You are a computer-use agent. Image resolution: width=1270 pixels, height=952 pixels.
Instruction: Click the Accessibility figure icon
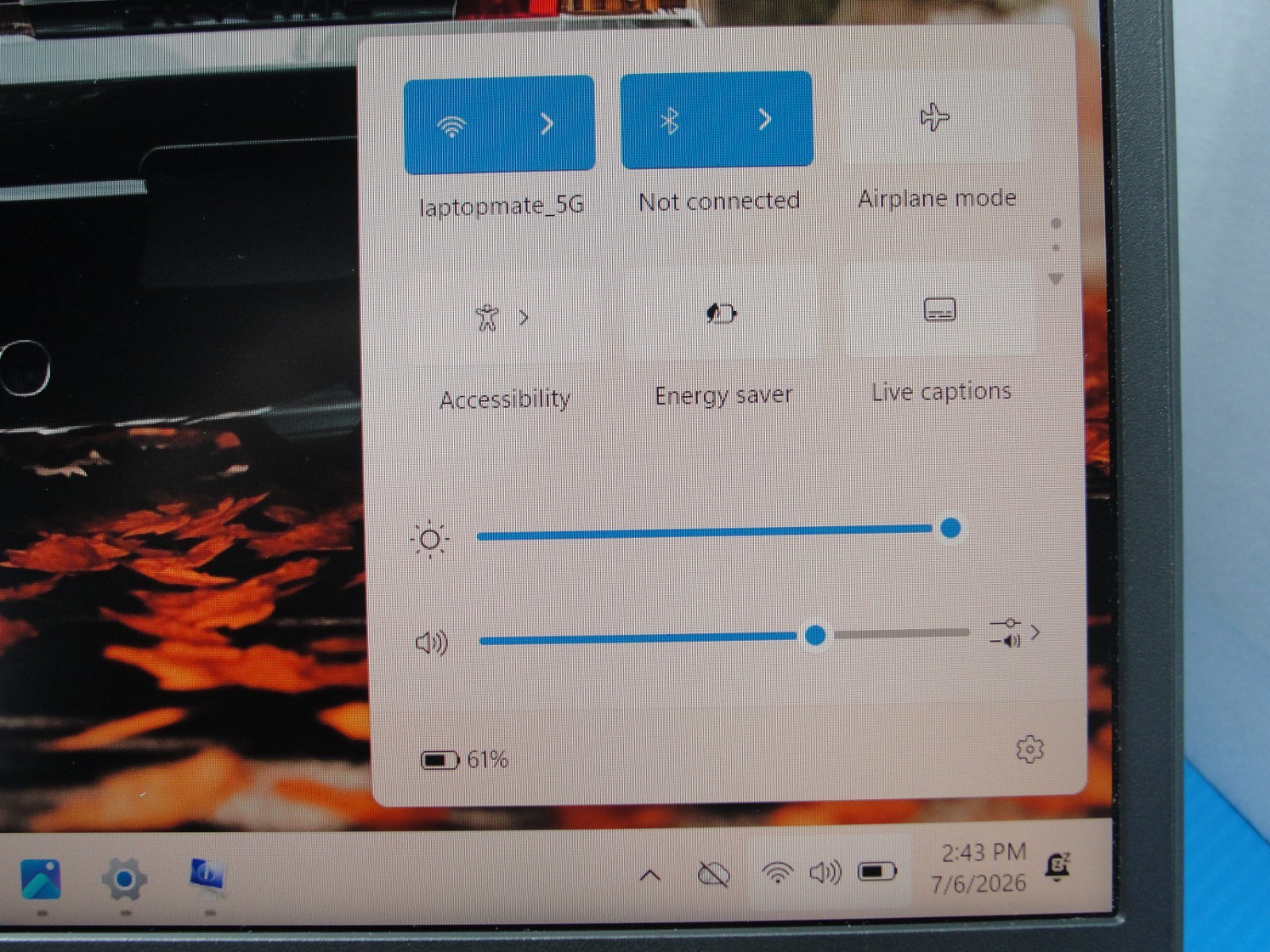click(x=487, y=318)
